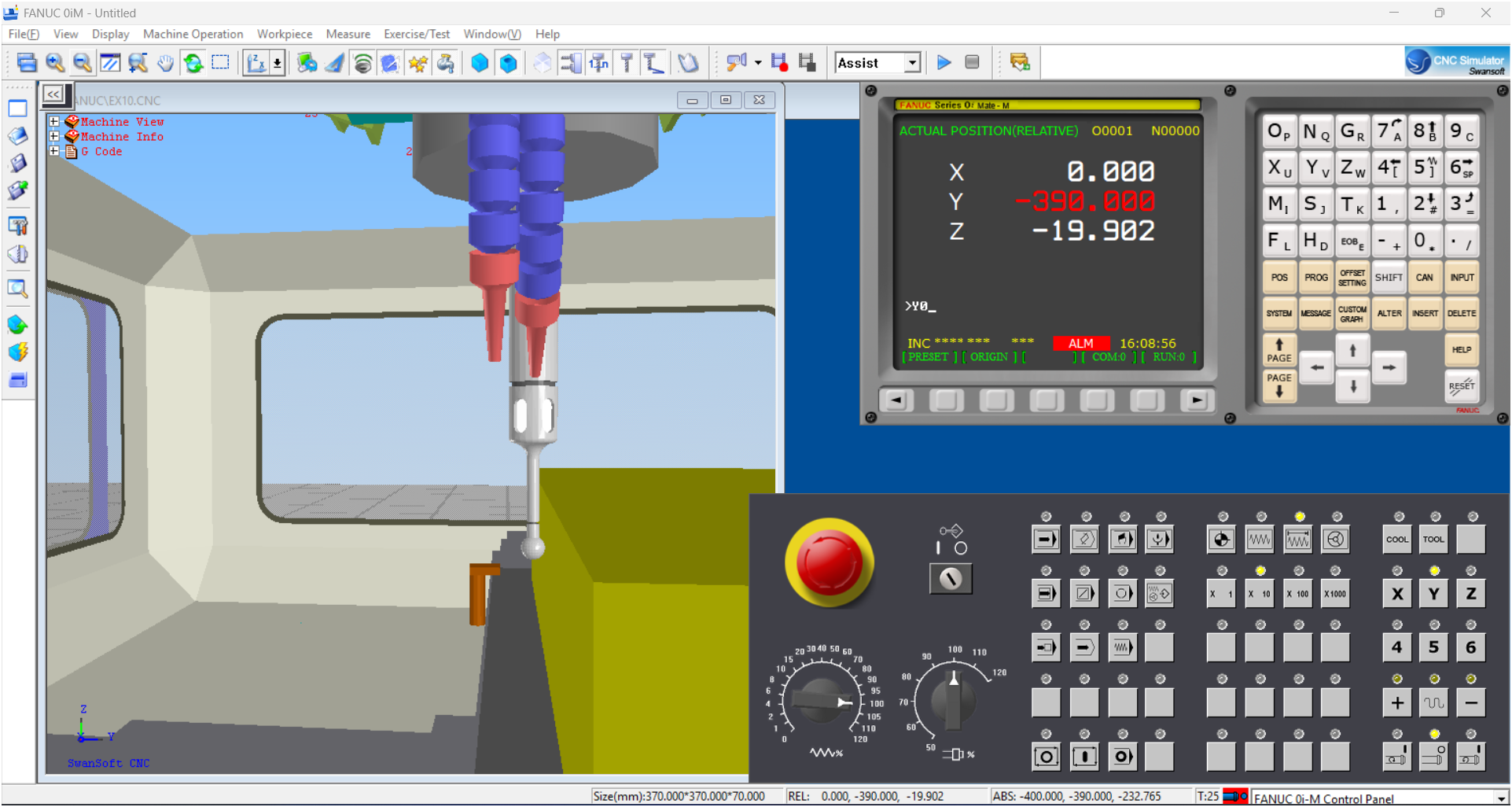Viewport: 1512px width, 807px height.
Task: Click the PRESET soft key label
Action: click(x=929, y=357)
